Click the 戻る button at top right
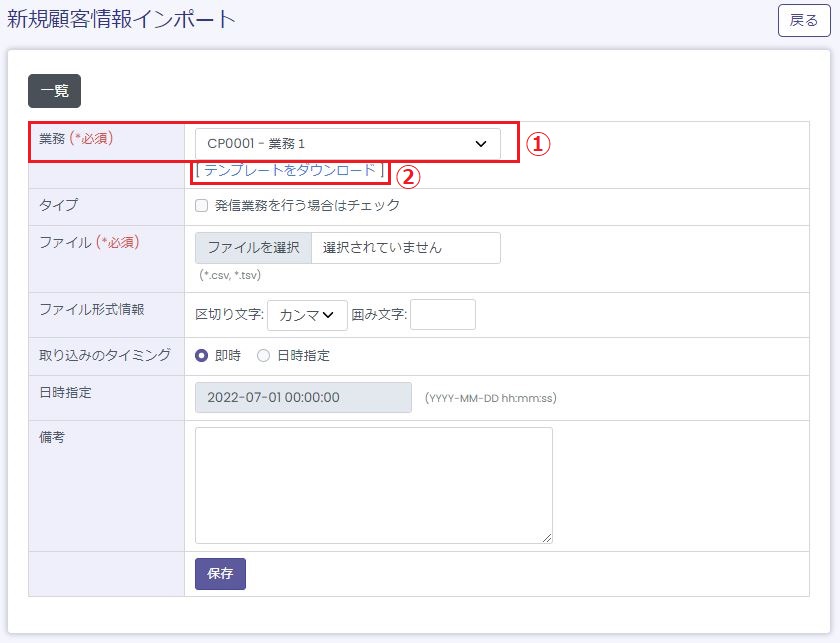 point(803,20)
